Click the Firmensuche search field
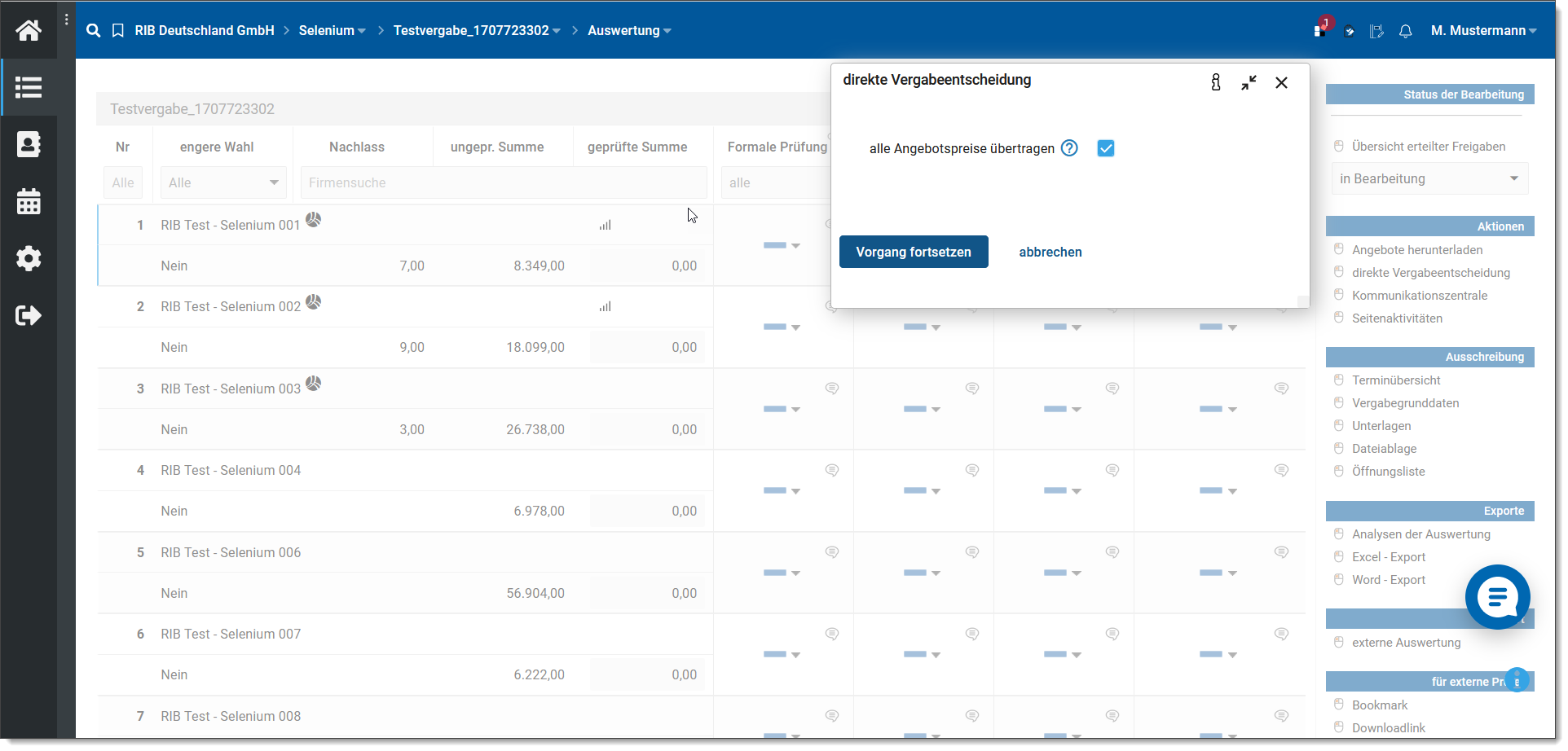 [x=503, y=182]
